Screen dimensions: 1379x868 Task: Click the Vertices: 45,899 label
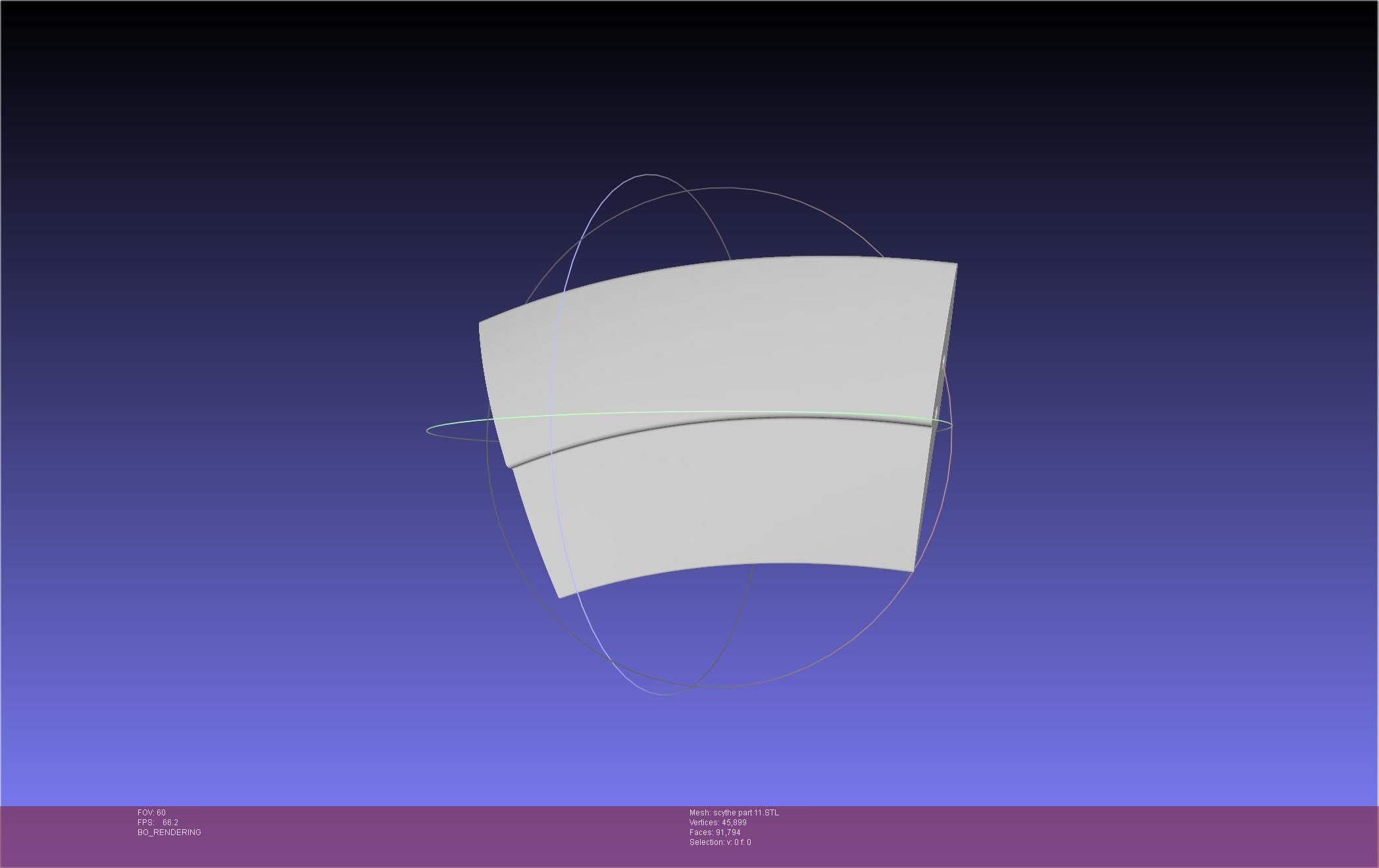pos(718,823)
